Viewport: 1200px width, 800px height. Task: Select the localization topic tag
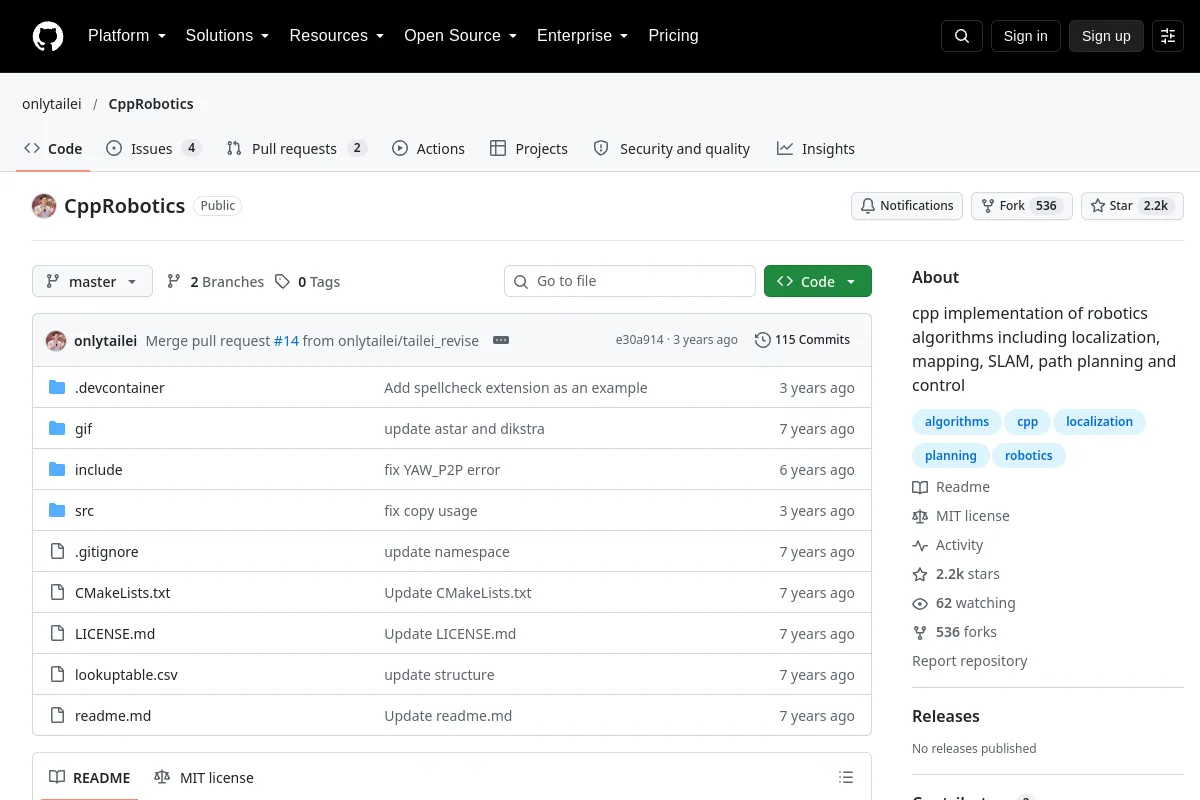coord(1099,422)
